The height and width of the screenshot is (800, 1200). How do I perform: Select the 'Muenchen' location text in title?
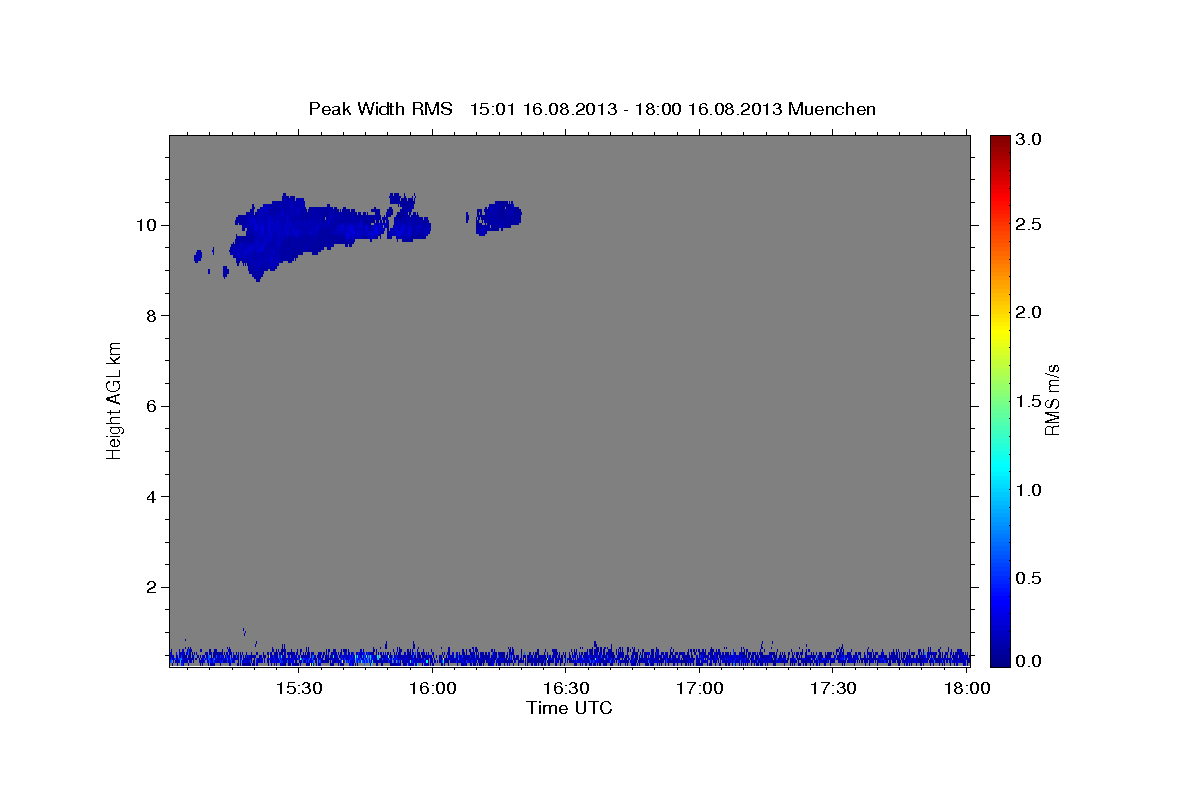click(832, 108)
